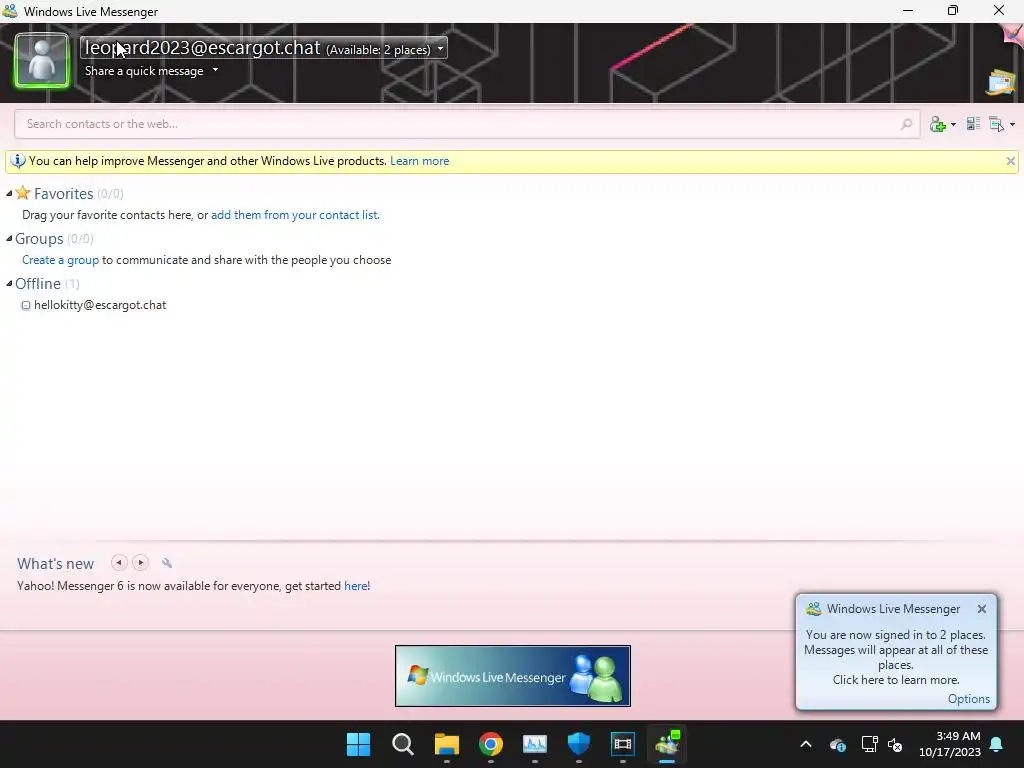This screenshot has height=768, width=1024.
Task: Click Options in the notification popup
Action: [968, 699]
